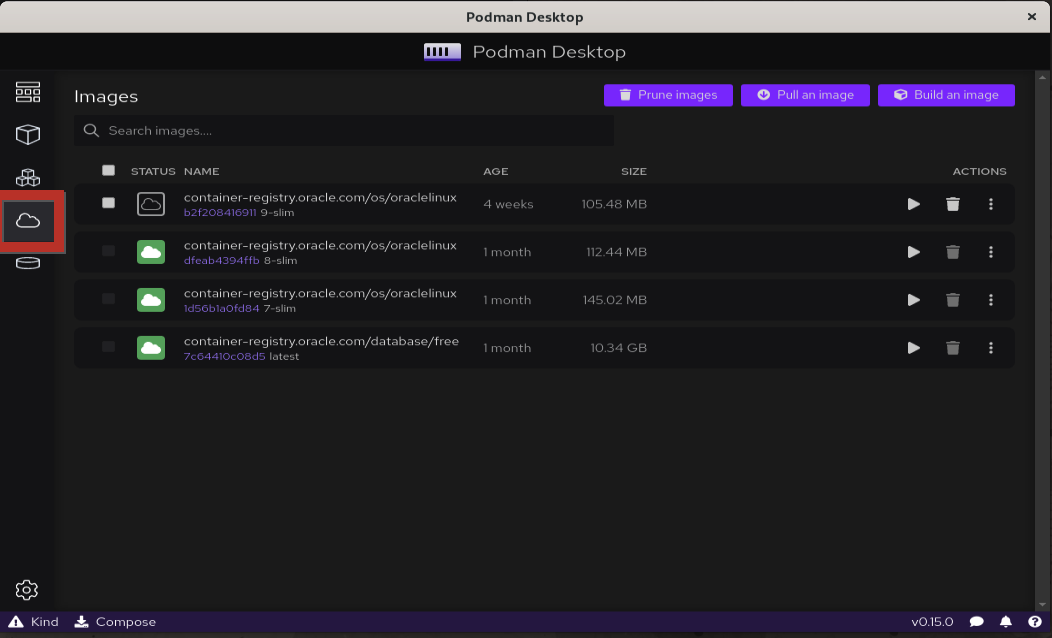This screenshot has width=1052, height=638.
Task: Open notifications bell in status bar
Action: tap(1006, 622)
